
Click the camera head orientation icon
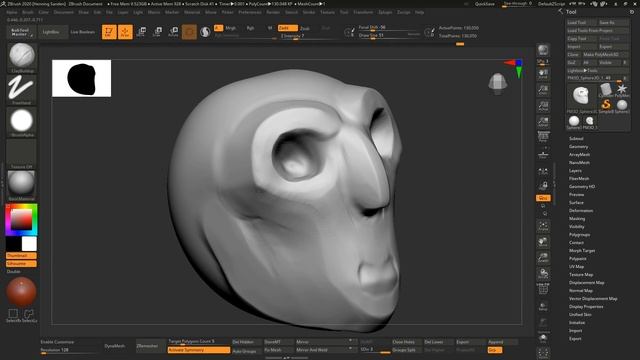498,84
